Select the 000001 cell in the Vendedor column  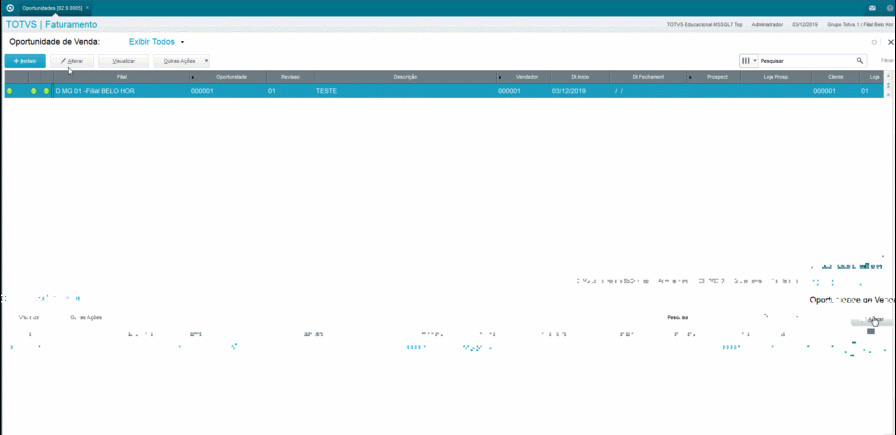pyautogui.click(x=523, y=91)
